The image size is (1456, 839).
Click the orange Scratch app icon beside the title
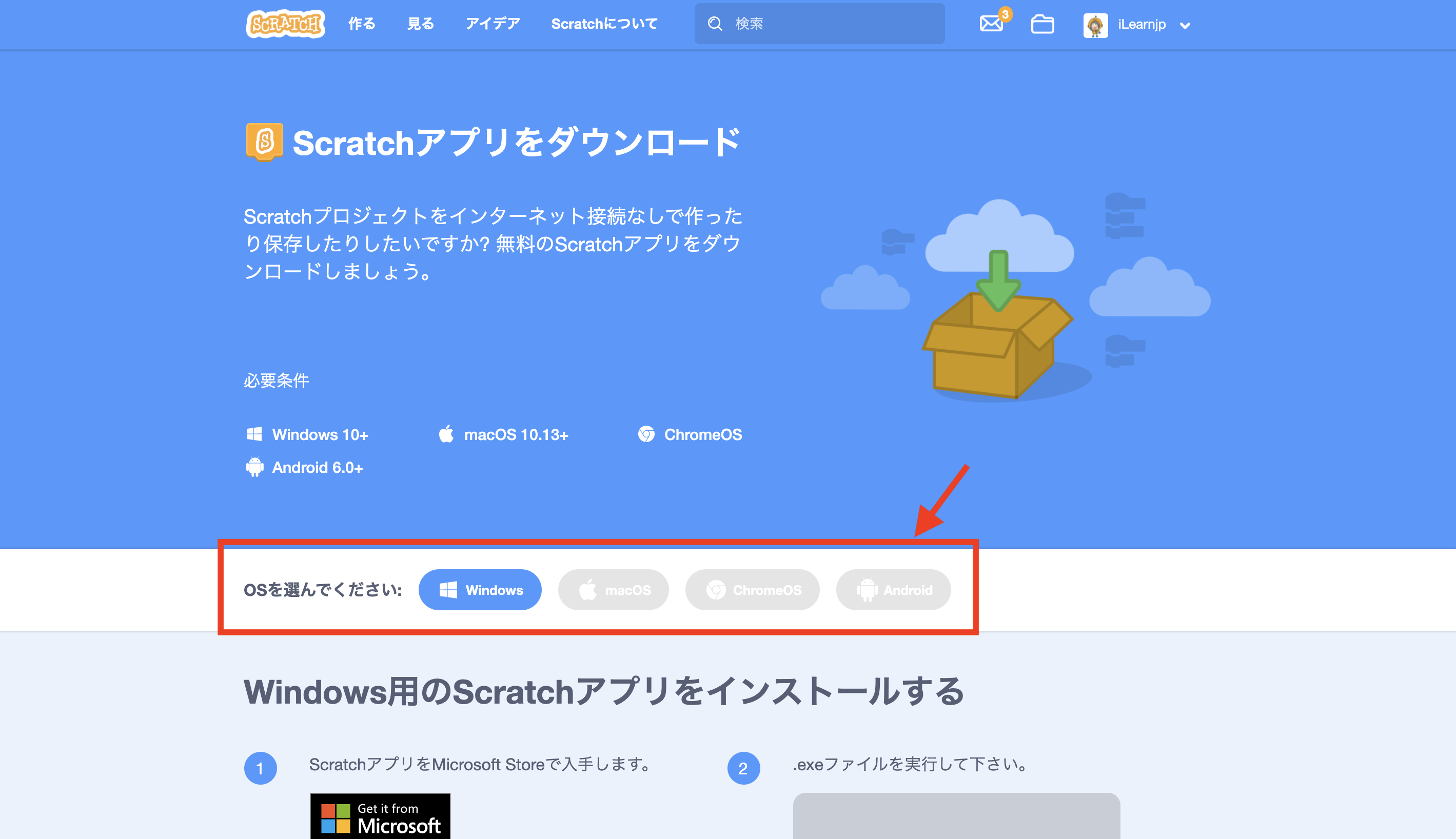tap(265, 142)
